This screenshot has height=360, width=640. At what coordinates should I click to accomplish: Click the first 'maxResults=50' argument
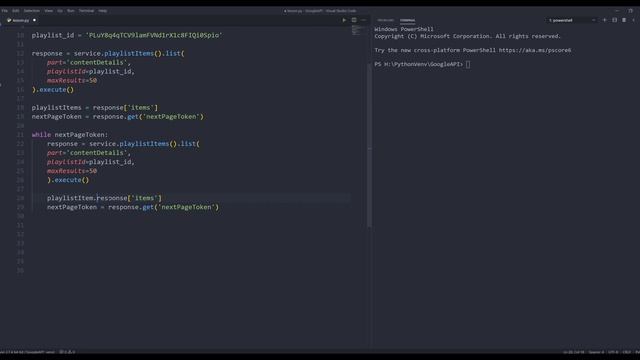point(72,80)
